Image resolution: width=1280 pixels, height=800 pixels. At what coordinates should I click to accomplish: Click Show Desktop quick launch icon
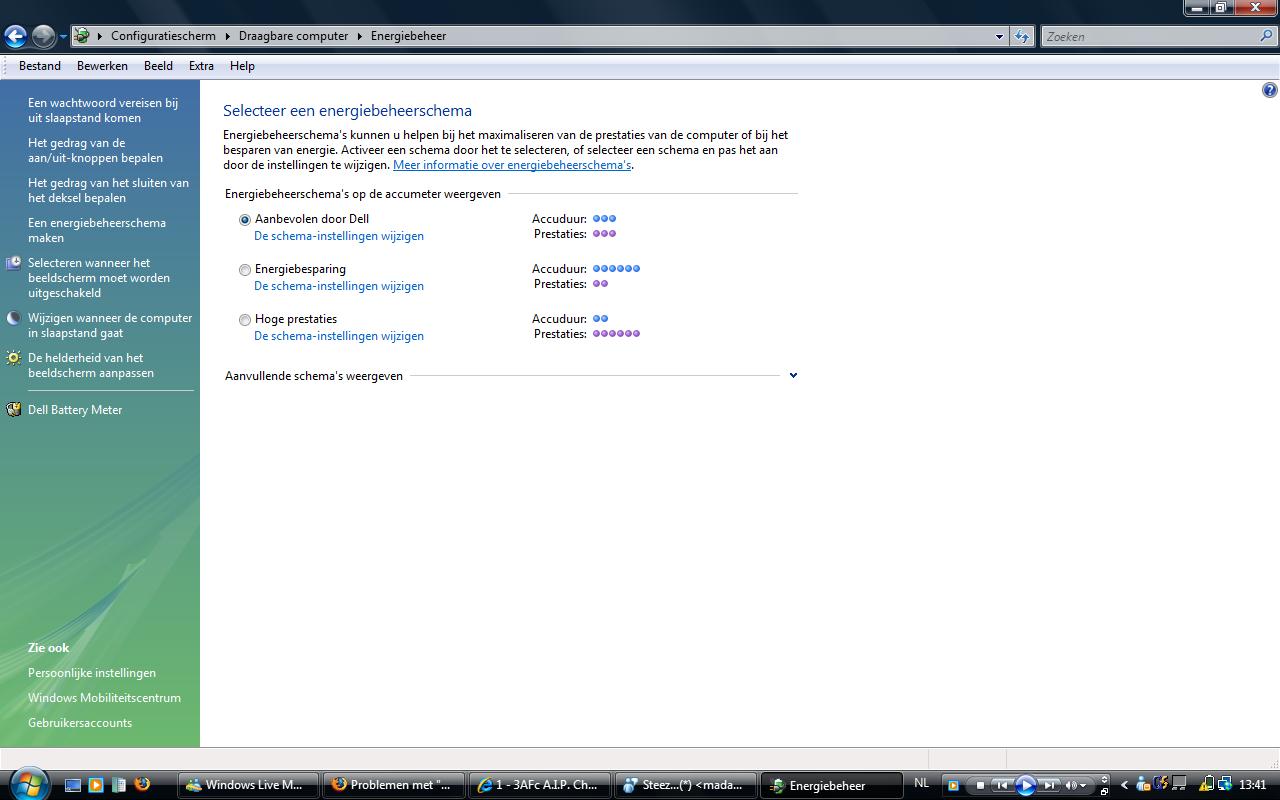[x=73, y=785]
